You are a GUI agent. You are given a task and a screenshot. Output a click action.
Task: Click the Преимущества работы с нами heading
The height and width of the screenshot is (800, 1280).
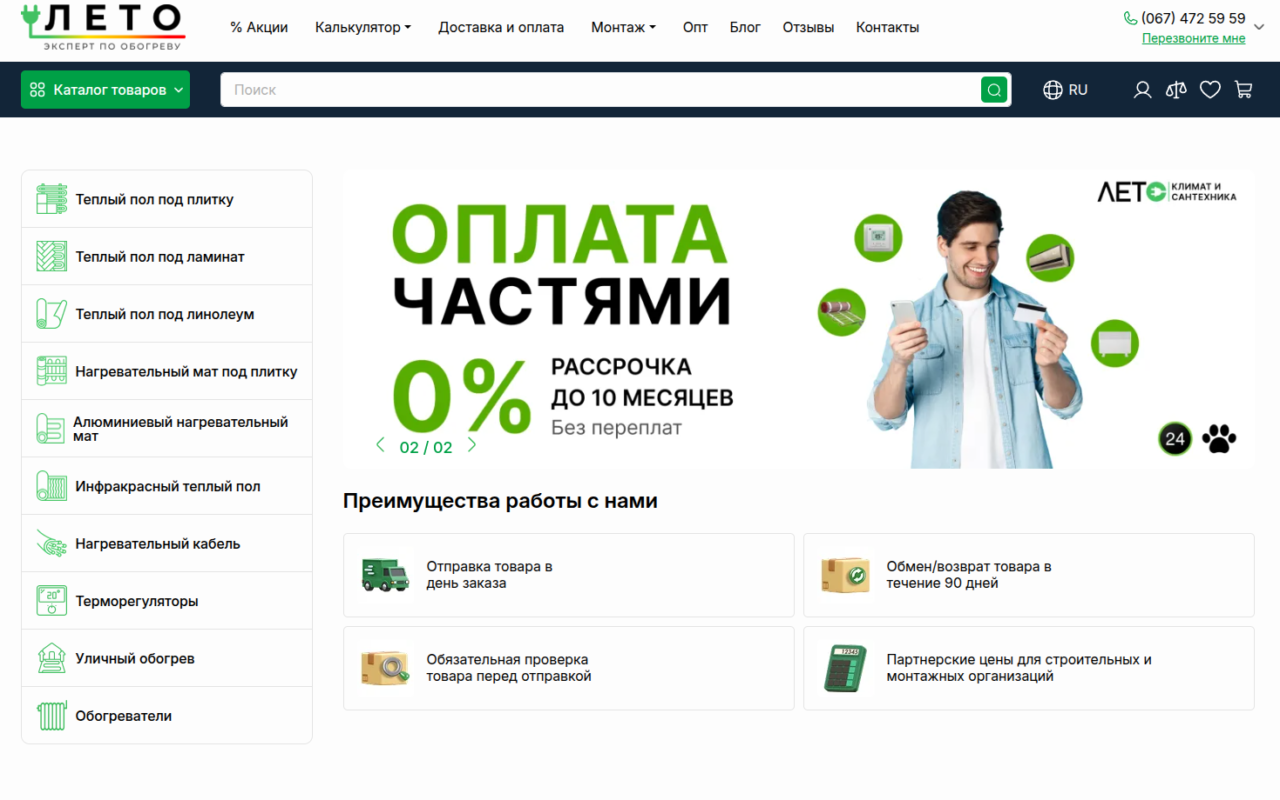pos(500,501)
